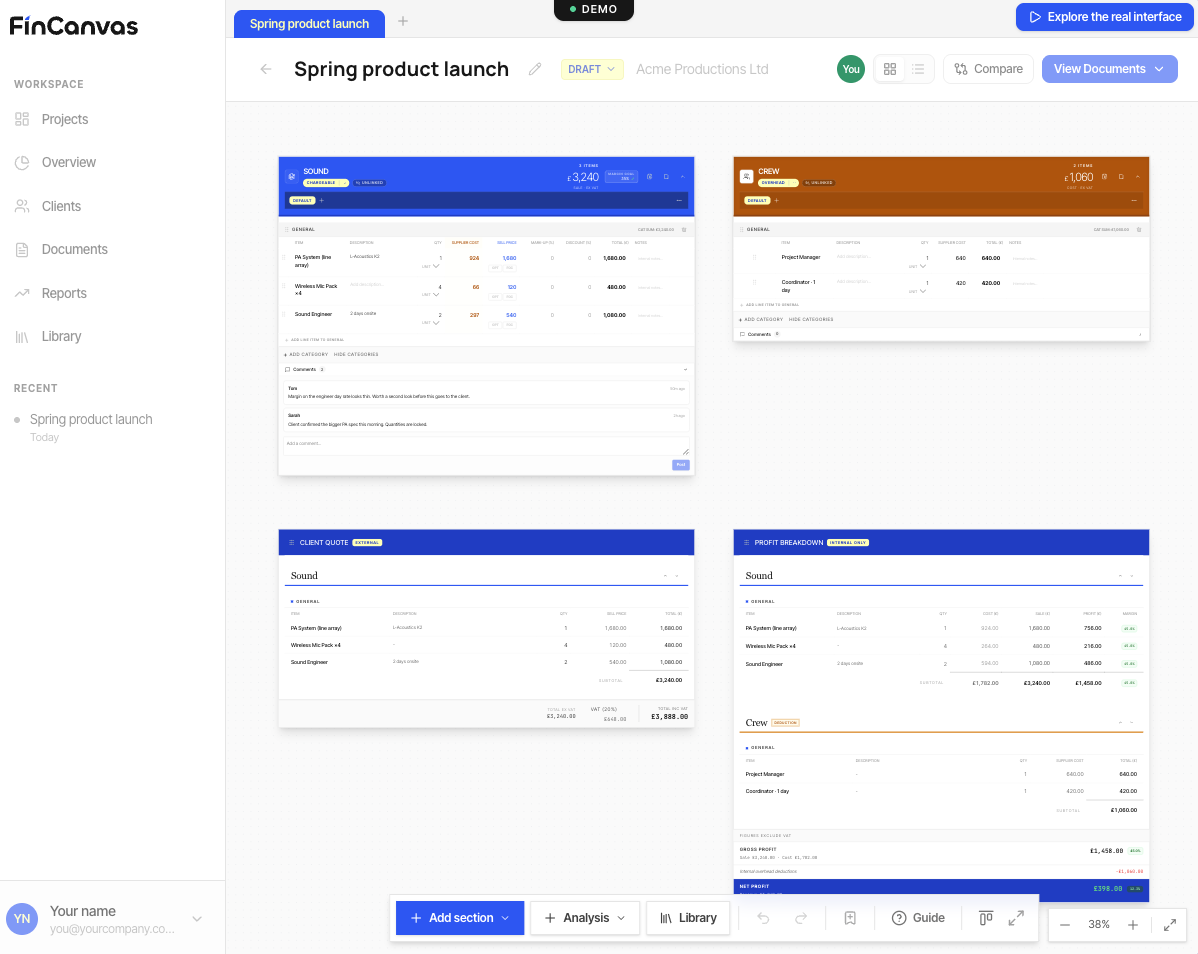Click the Client Quote header menu icon
Viewport: 1198px width, 954px height.
292,543
